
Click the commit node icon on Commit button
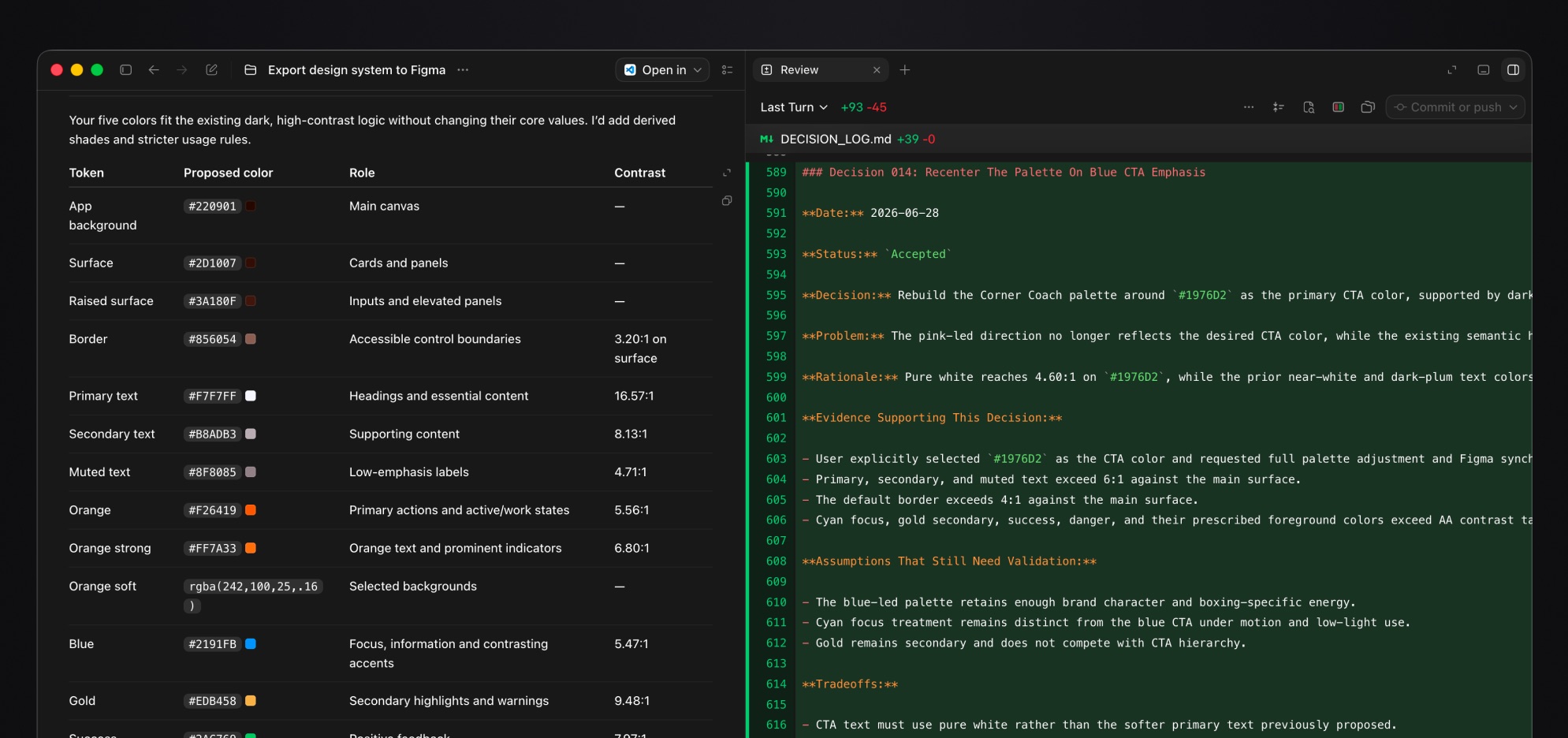pos(1400,106)
